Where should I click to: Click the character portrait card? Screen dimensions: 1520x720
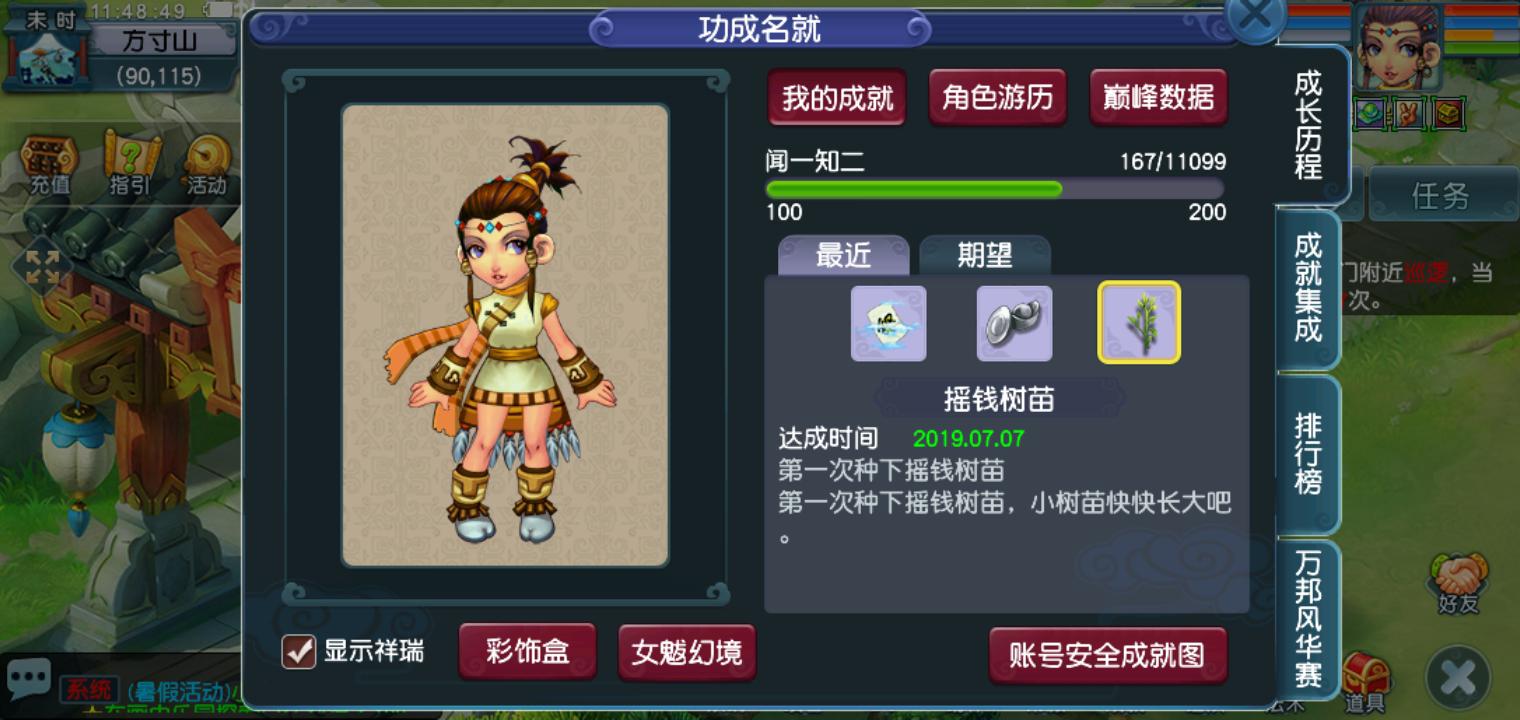(x=505, y=335)
